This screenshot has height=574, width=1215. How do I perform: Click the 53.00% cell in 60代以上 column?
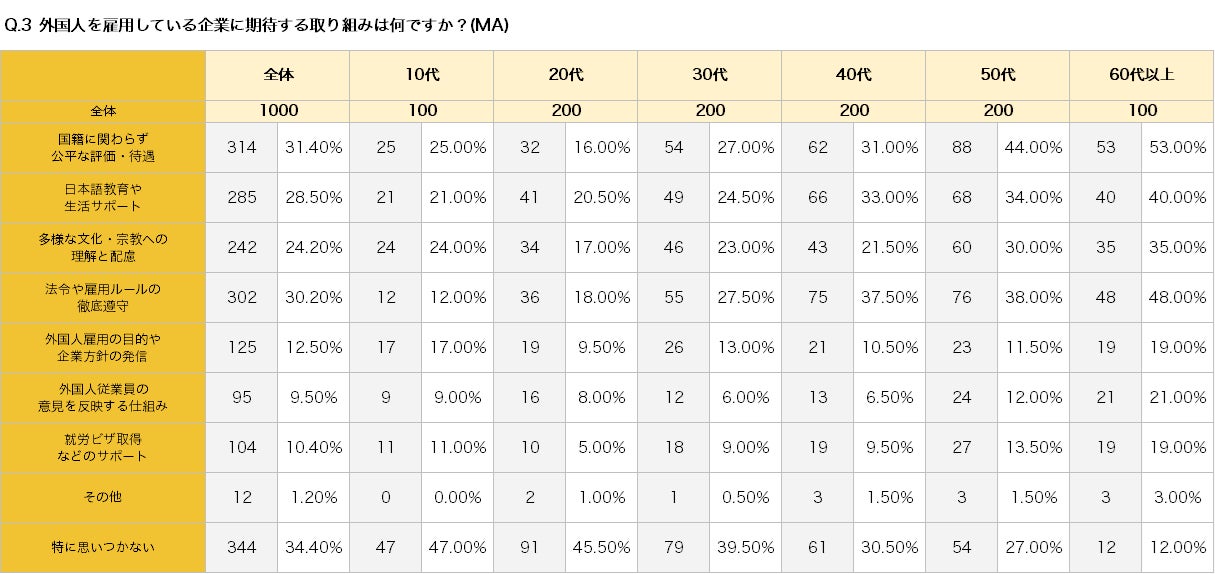click(1177, 147)
